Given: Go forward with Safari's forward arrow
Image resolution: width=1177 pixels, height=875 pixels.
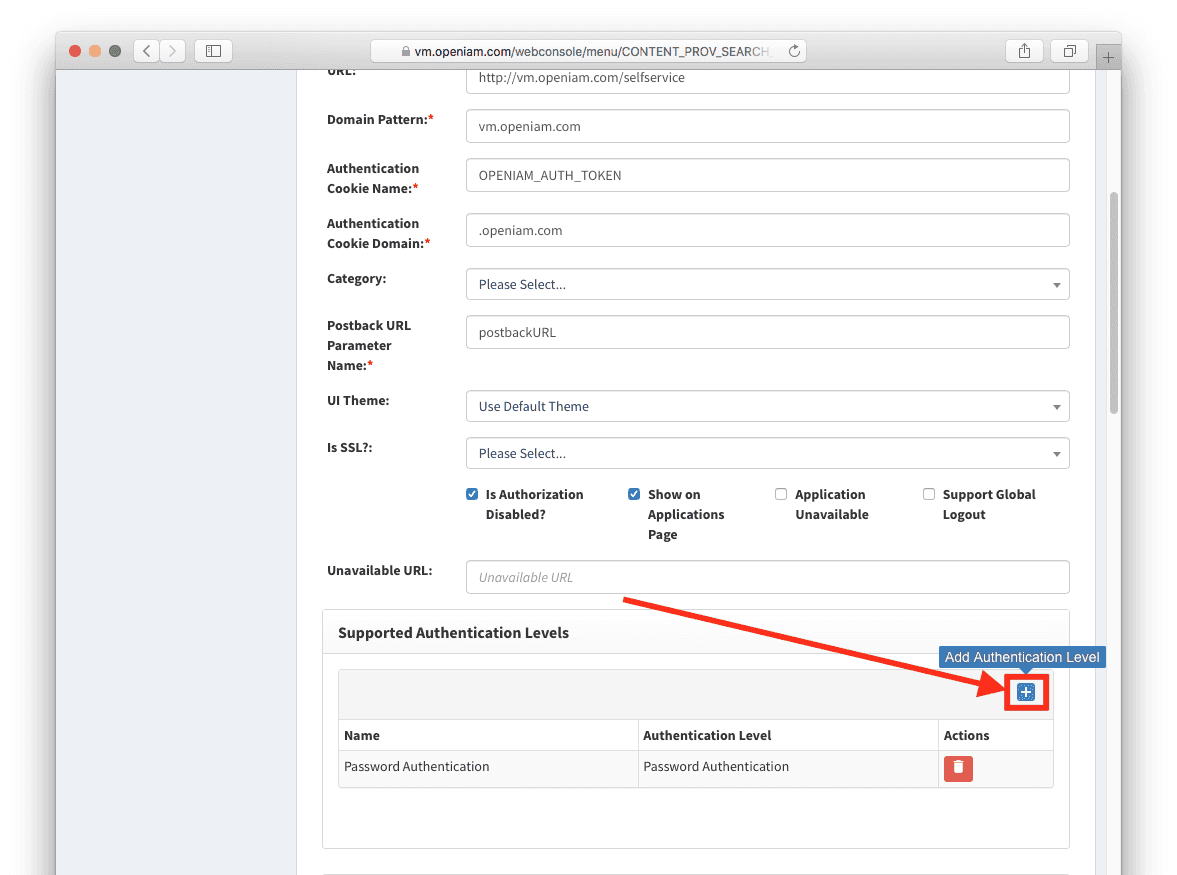Looking at the screenshot, I should [173, 51].
